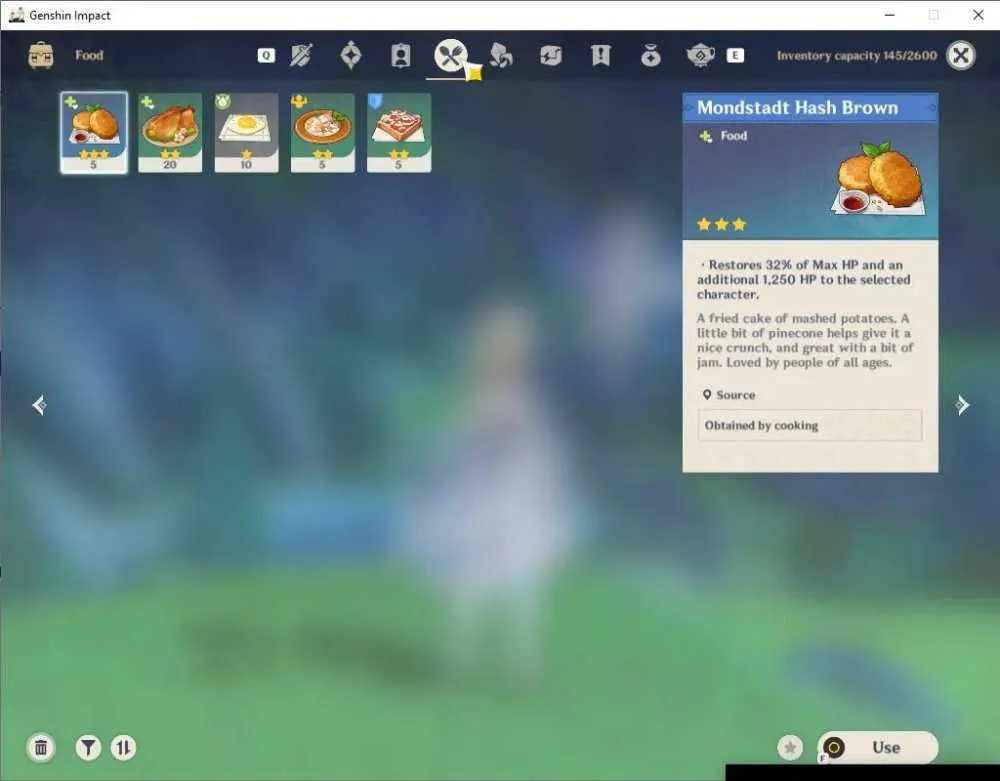Select the roast chicken item with quantity 20
Screen dimensions: 1000x781
coord(170,133)
